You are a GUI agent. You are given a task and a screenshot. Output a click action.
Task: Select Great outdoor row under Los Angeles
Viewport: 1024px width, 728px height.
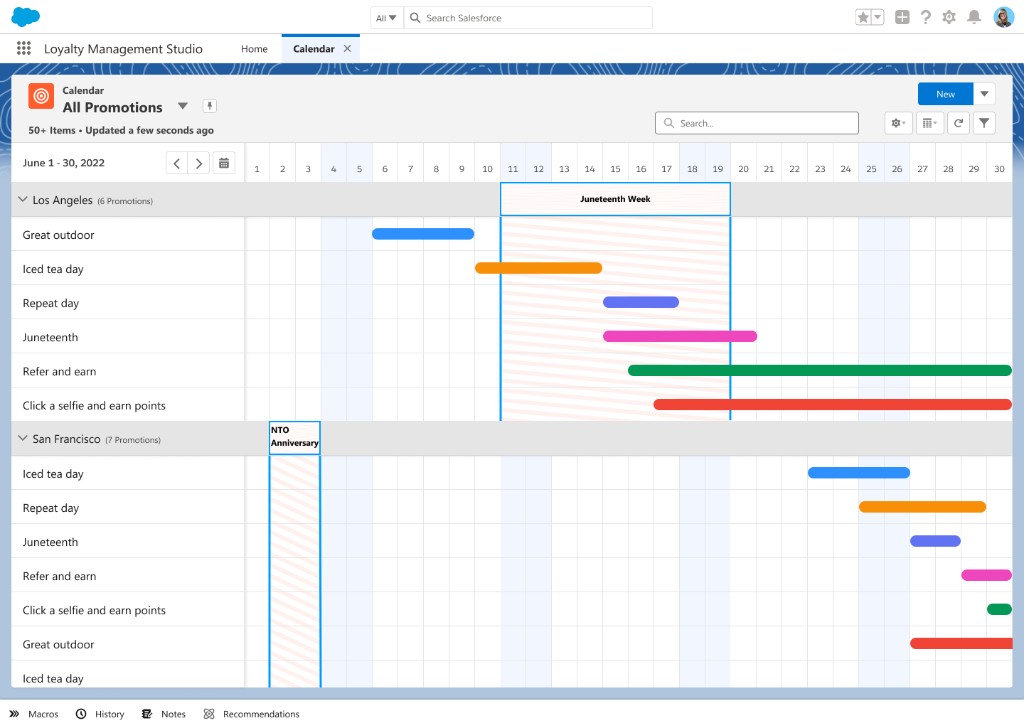point(58,235)
